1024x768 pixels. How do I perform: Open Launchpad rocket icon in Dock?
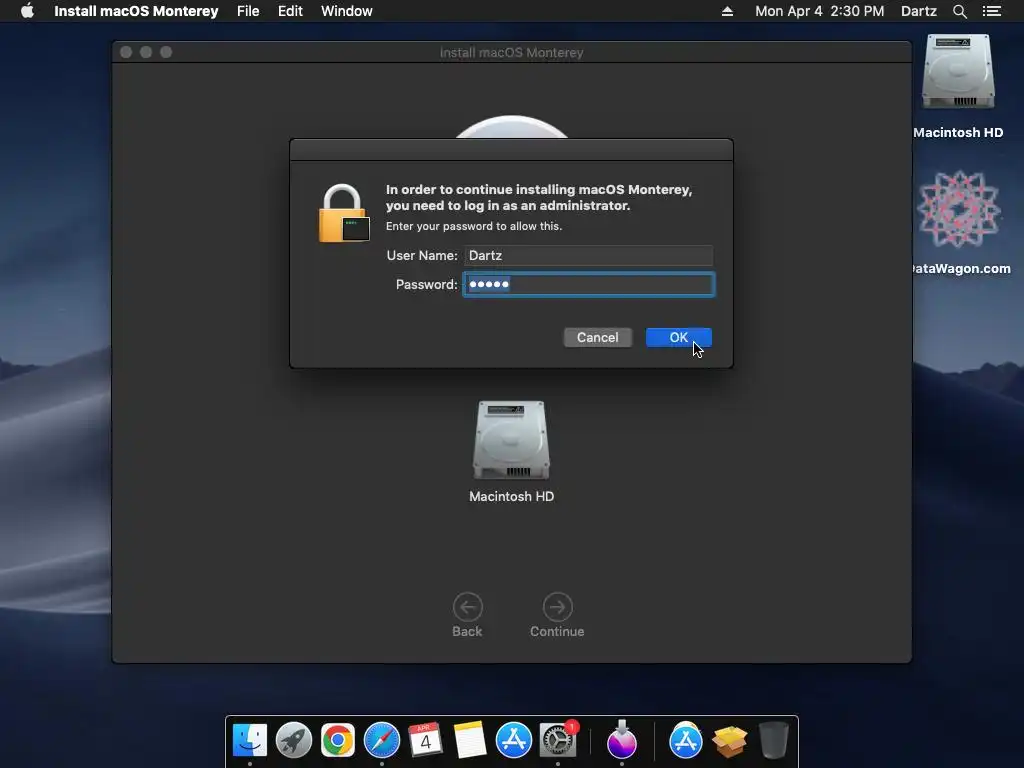[x=294, y=741]
